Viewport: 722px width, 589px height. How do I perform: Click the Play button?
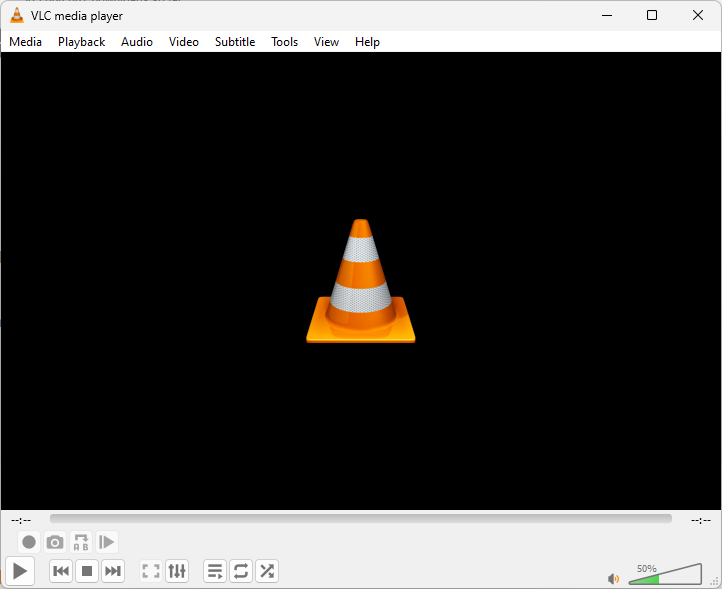pos(20,571)
